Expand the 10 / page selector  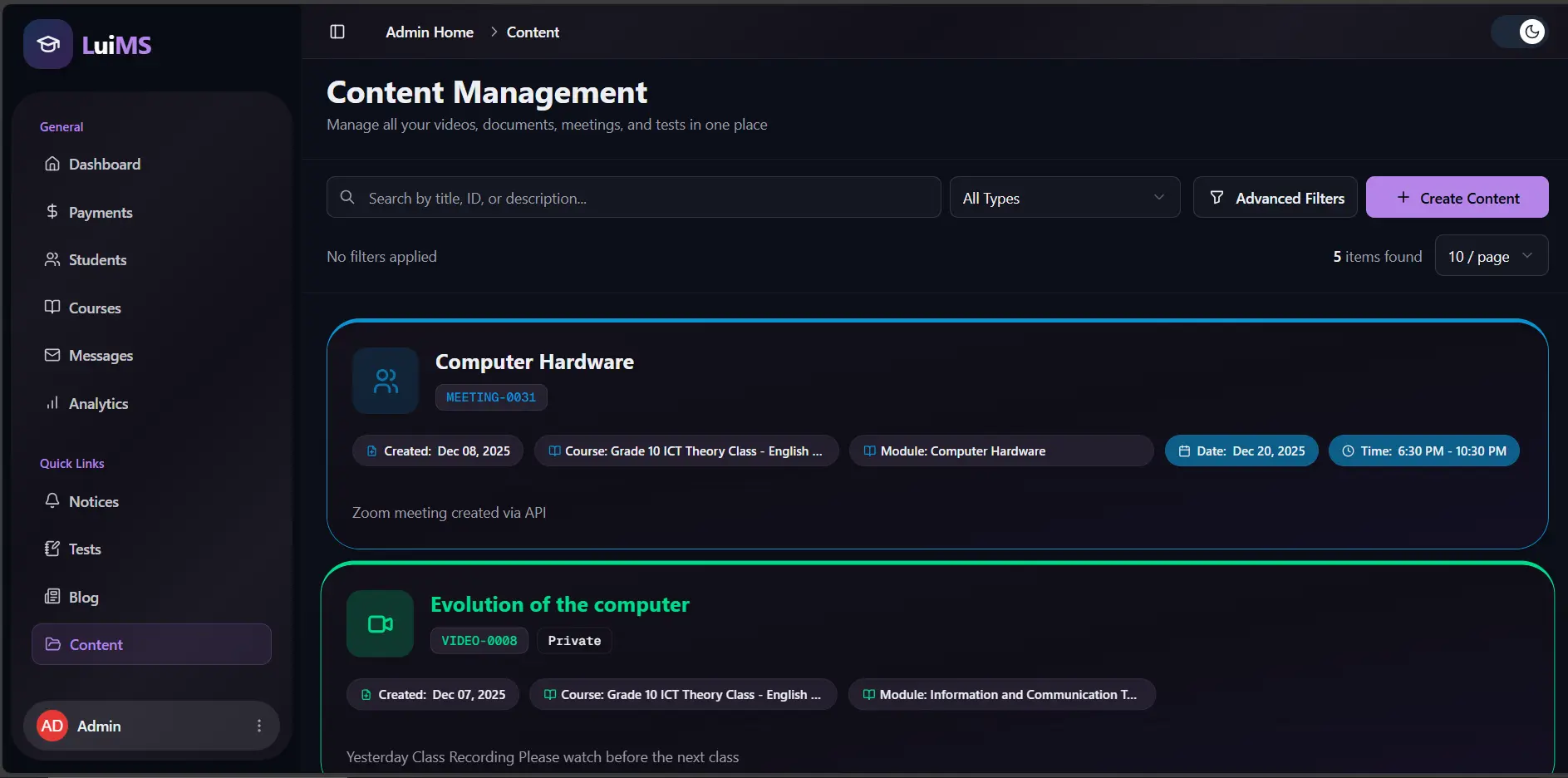[x=1491, y=256]
